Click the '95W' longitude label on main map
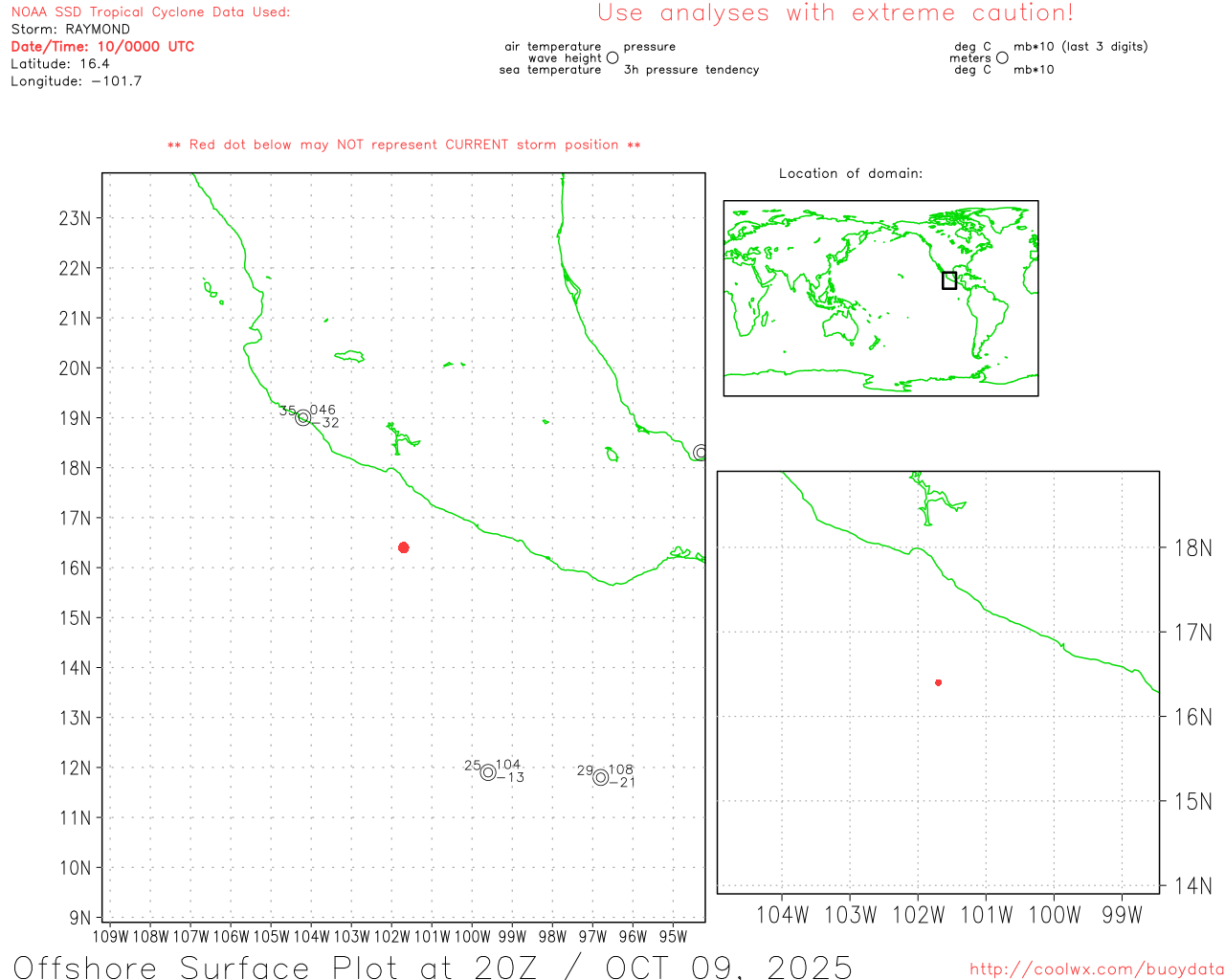 click(673, 937)
